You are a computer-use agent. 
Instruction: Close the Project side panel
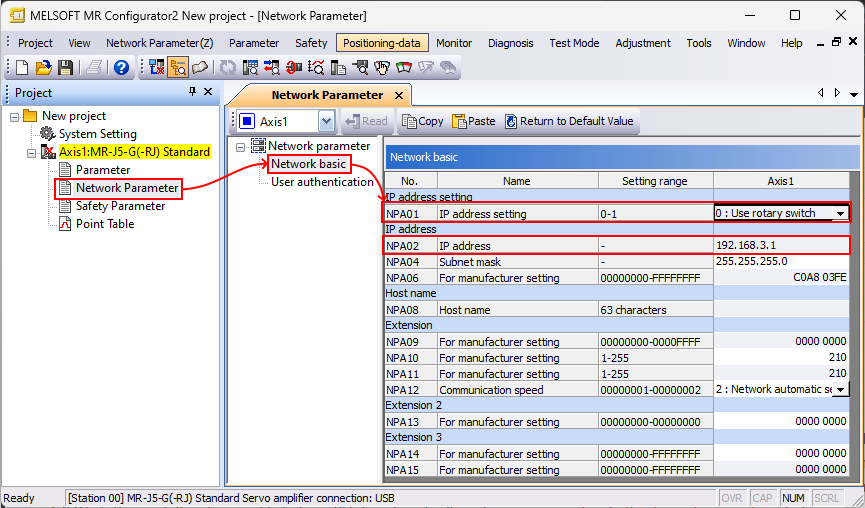point(208,92)
